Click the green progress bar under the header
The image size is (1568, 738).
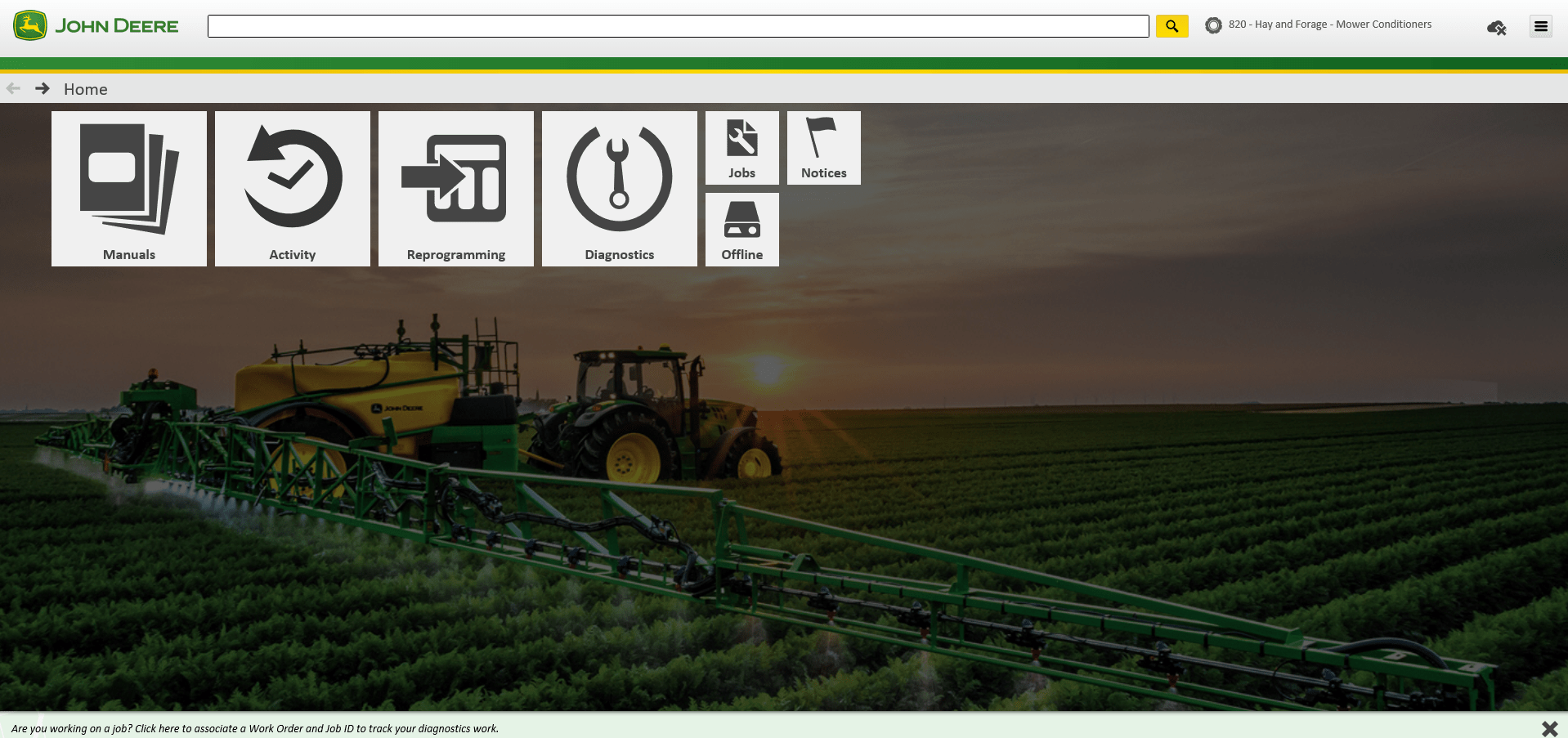point(784,61)
